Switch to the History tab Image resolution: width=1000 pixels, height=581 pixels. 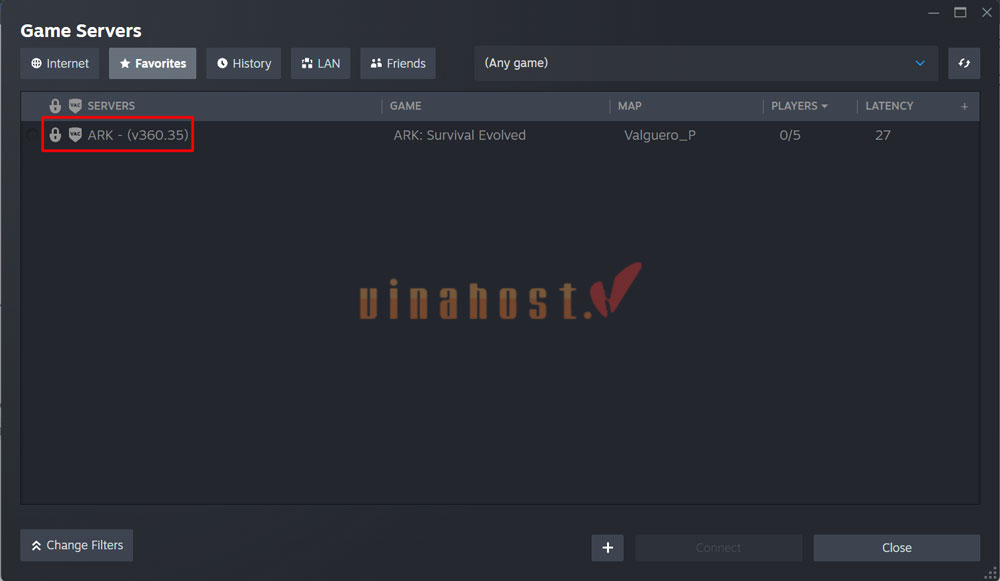tap(243, 63)
